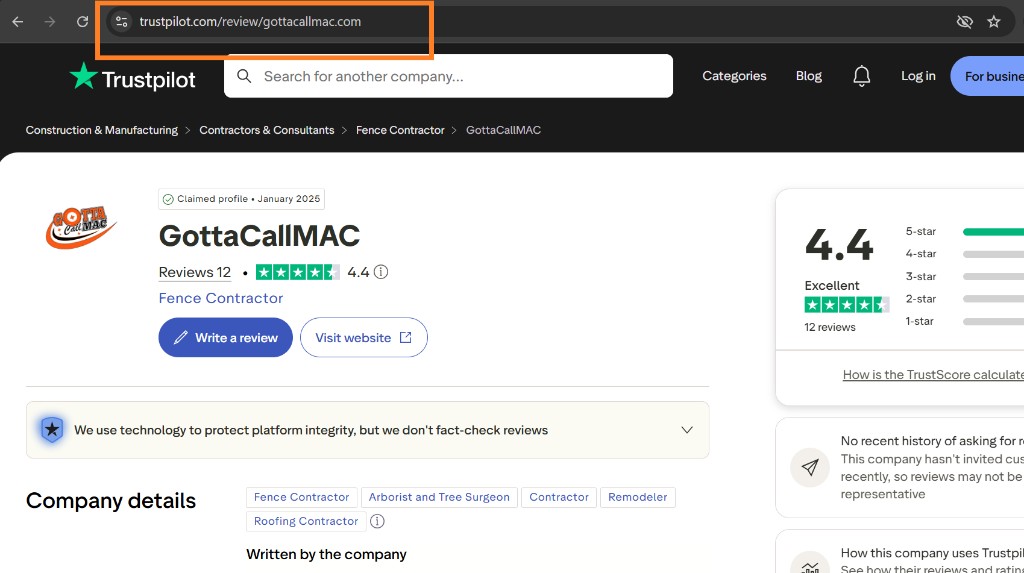Click Log in
Viewport: 1024px width, 573px height.
[x=918, y=76]
